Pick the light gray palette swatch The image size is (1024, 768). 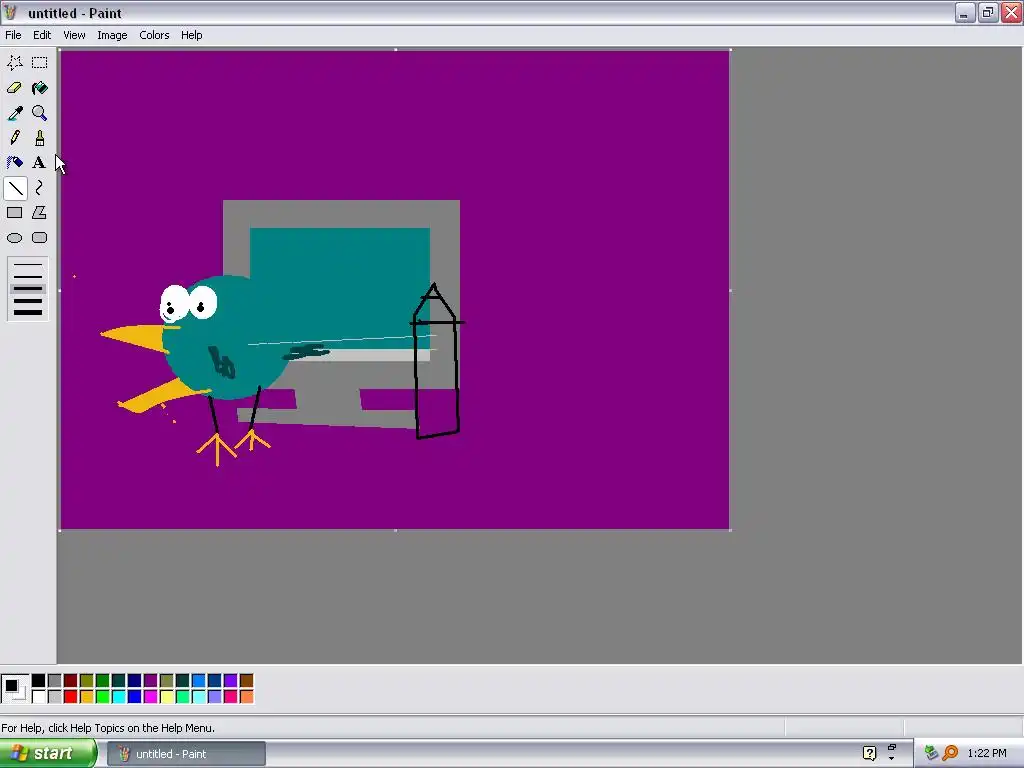pos(55,697)
